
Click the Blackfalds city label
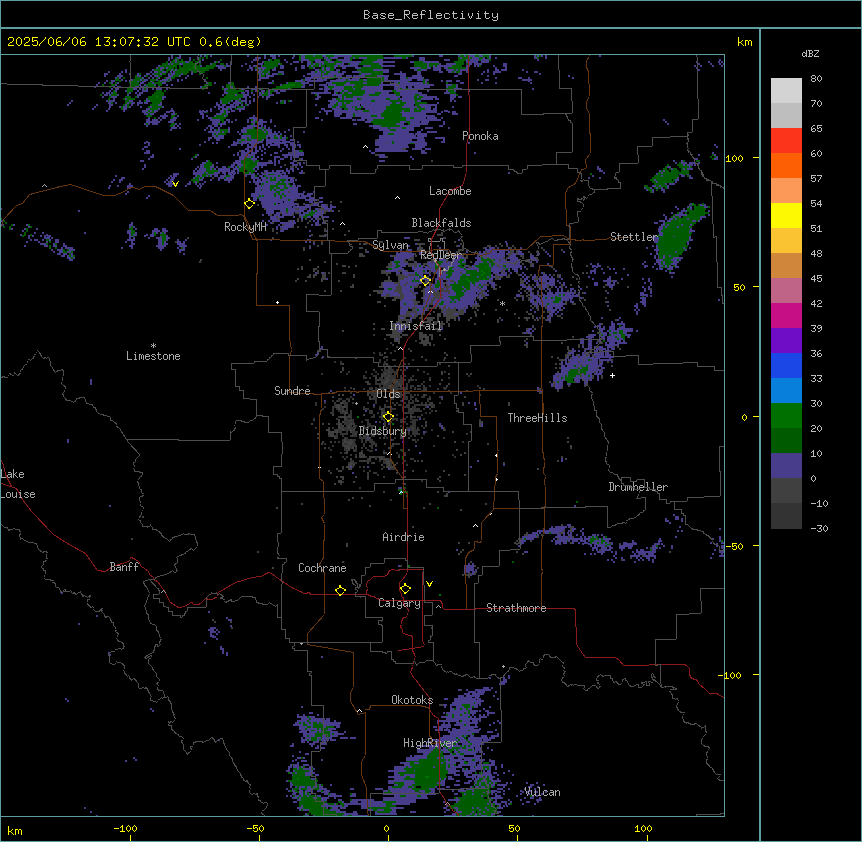point(441,223)
